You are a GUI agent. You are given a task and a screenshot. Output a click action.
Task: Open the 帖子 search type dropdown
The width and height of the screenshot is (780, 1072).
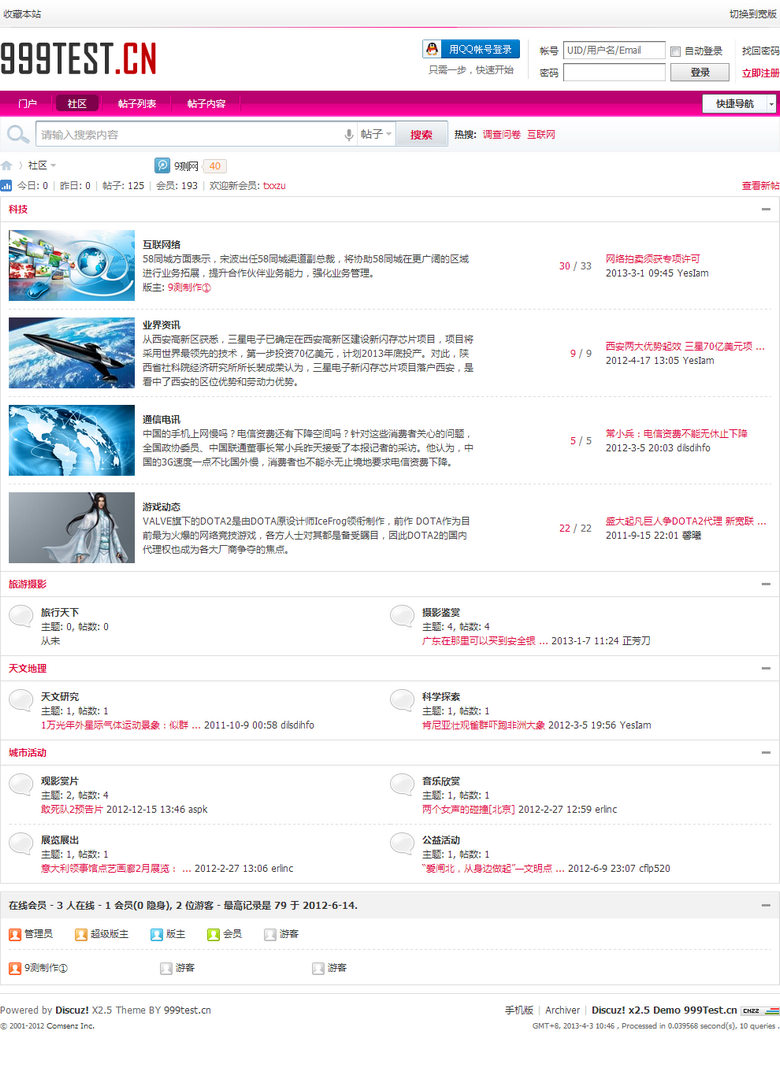pyautogui.click(x=376, y=134)
